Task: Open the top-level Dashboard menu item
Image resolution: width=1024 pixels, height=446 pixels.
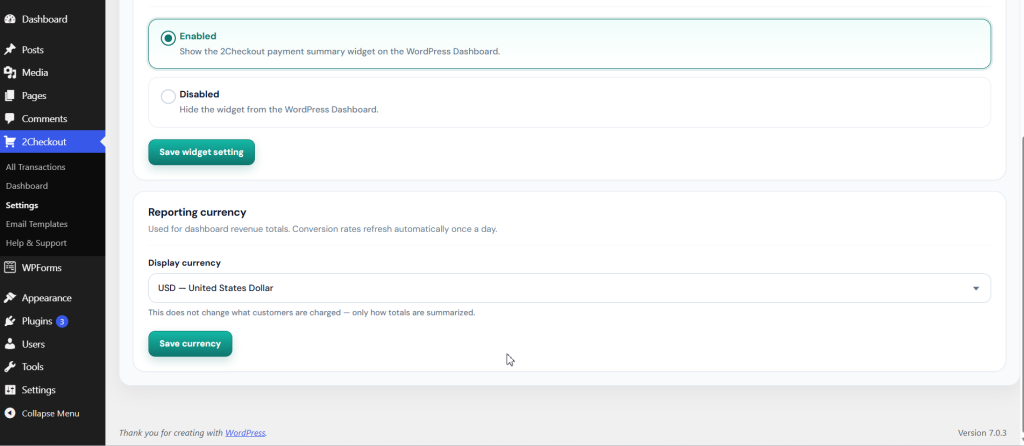Action: (x=52, y=20)
